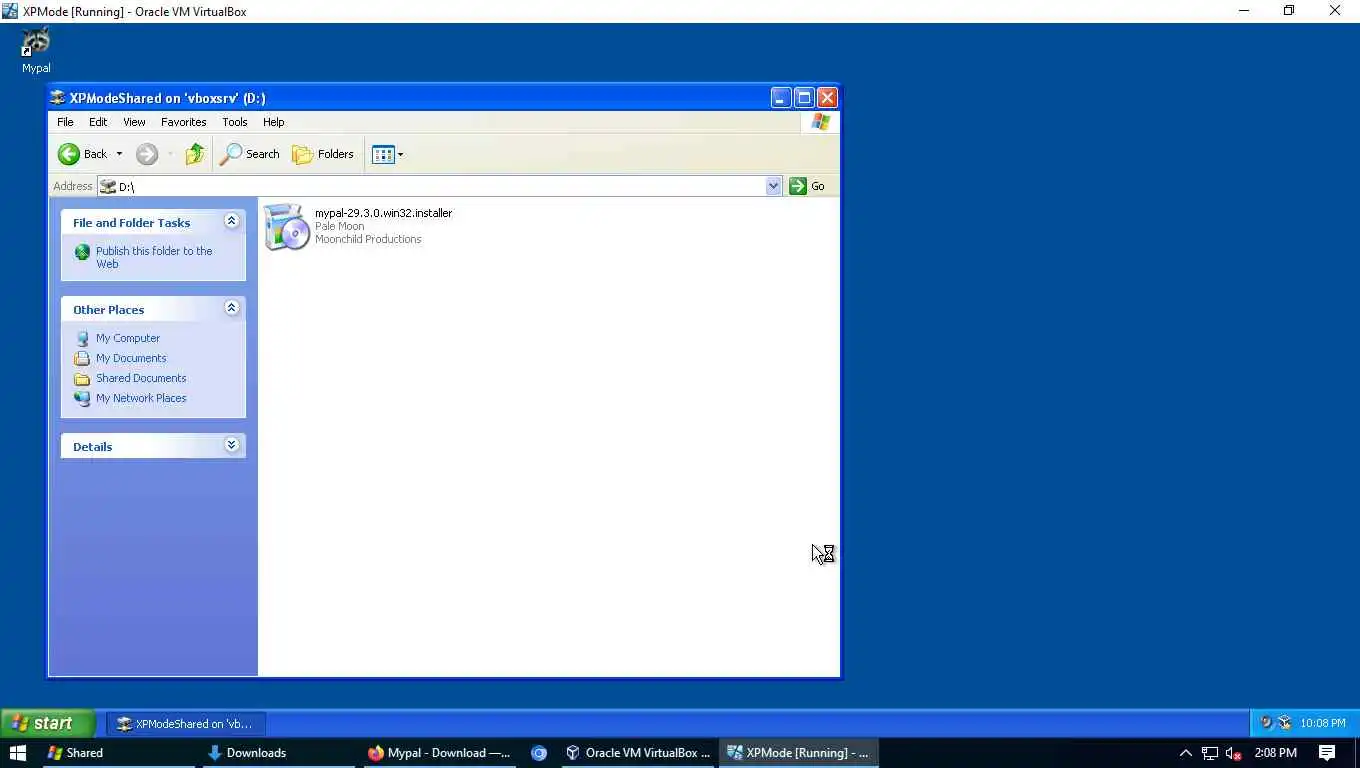
Task: Go up one folder level
Action: (195, 154)
